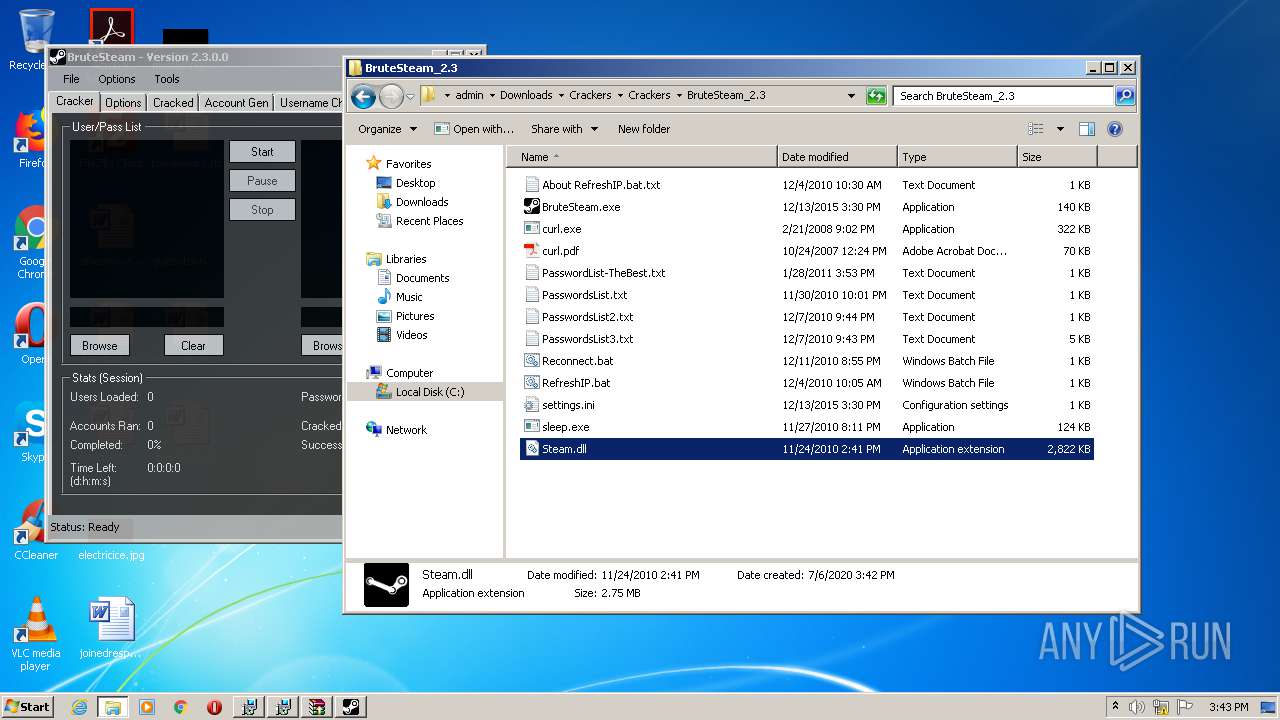The width and height of the screenshot is (1280, 720).
Task: Click the Windows Start button
Action: [x=27, y=707]
